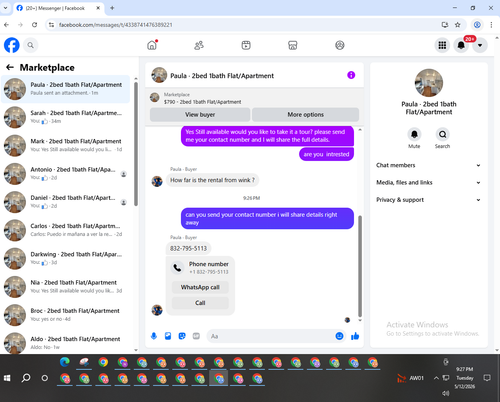Viewport: 500px width, 402px height.
Task: Bookmark this page with star icon
Action: click(x=458, y=25)
